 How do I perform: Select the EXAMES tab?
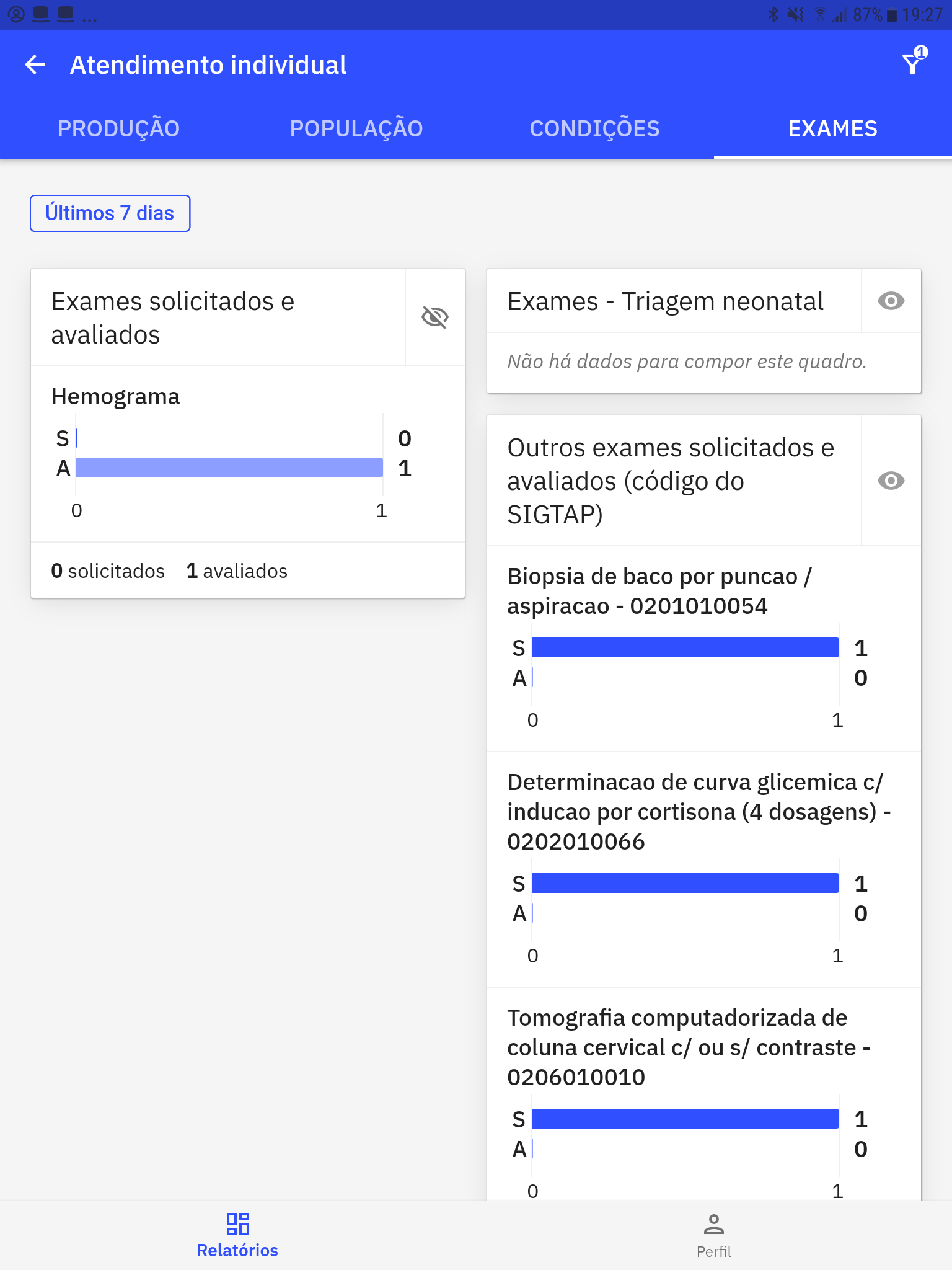(832, 128)
